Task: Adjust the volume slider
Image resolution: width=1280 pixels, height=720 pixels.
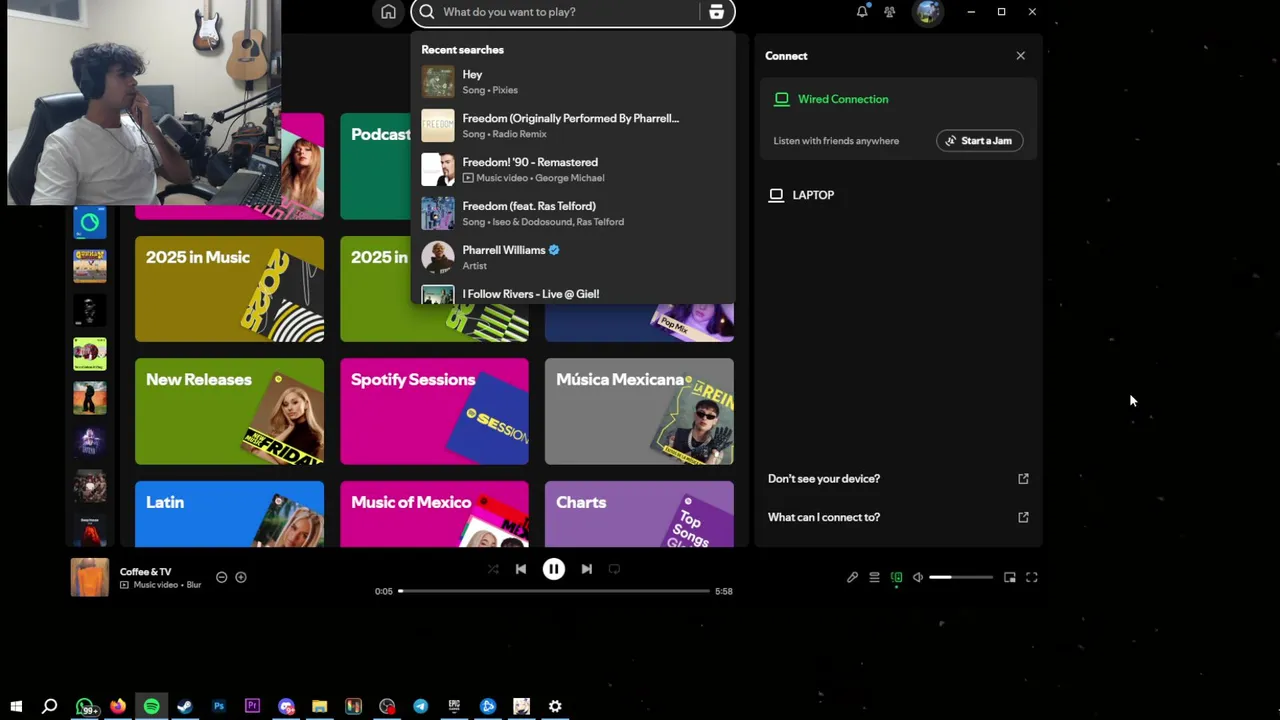Action: [x=961, y=577]
